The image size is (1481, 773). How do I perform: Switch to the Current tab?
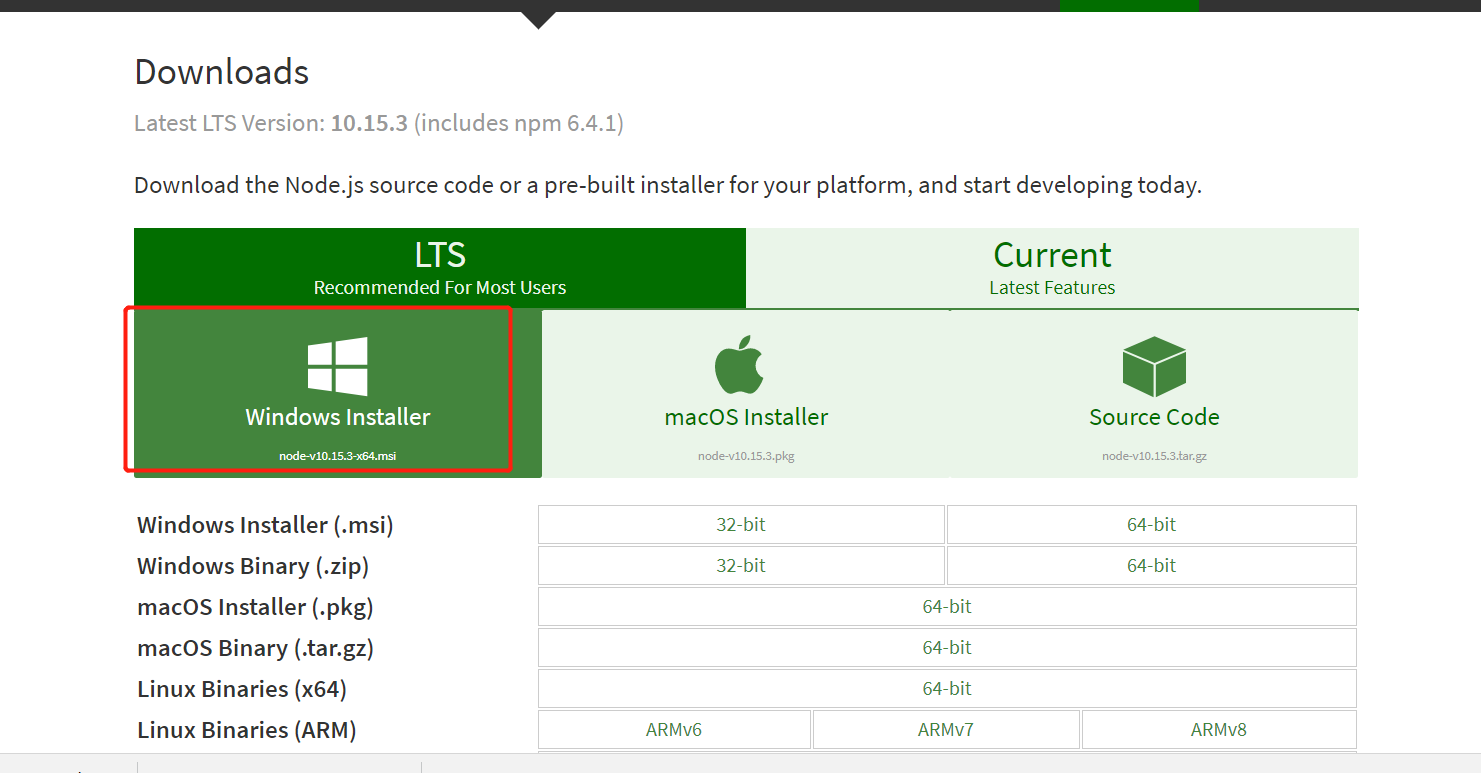coord(1052,268)
